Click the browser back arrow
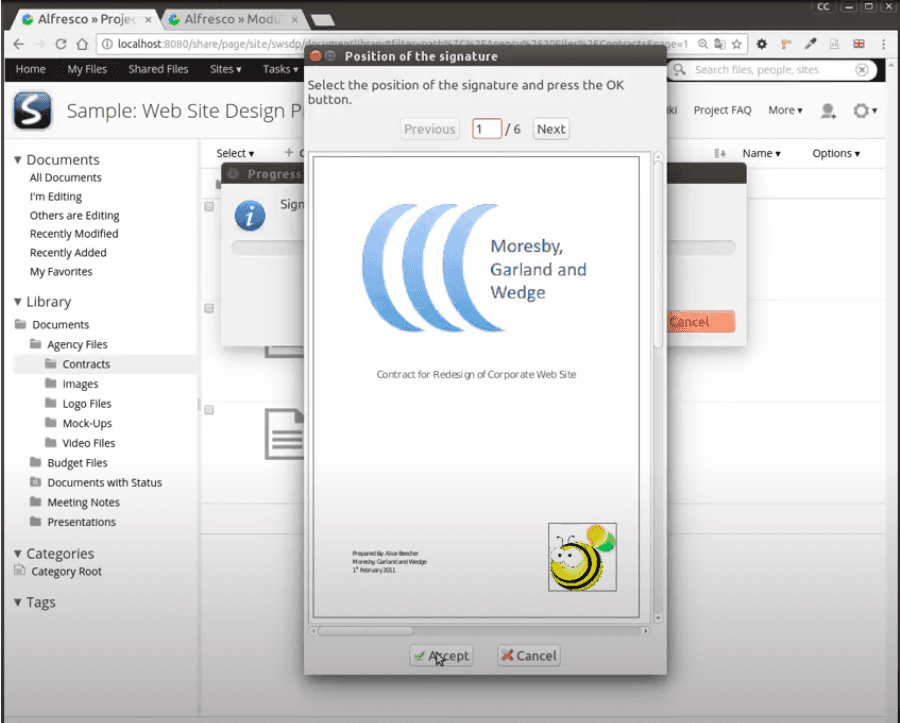900x723 pixels. click(x=18, y=44)
